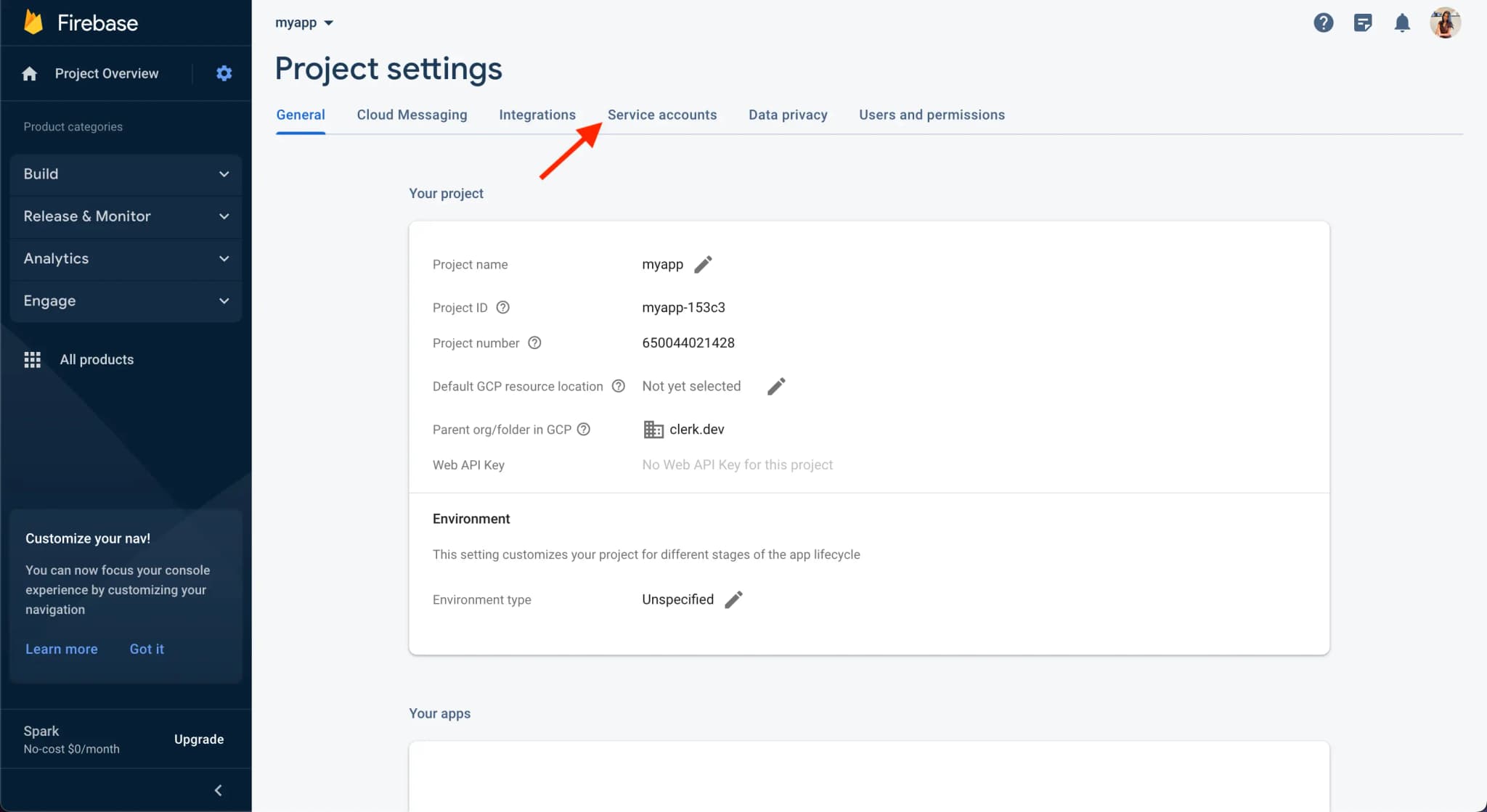Click the Product categories label

tap(73, 126)
